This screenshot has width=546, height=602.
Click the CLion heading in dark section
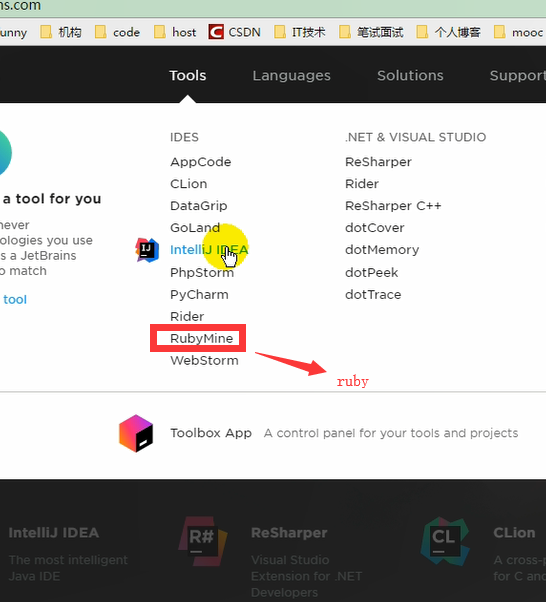click(514, 533)
